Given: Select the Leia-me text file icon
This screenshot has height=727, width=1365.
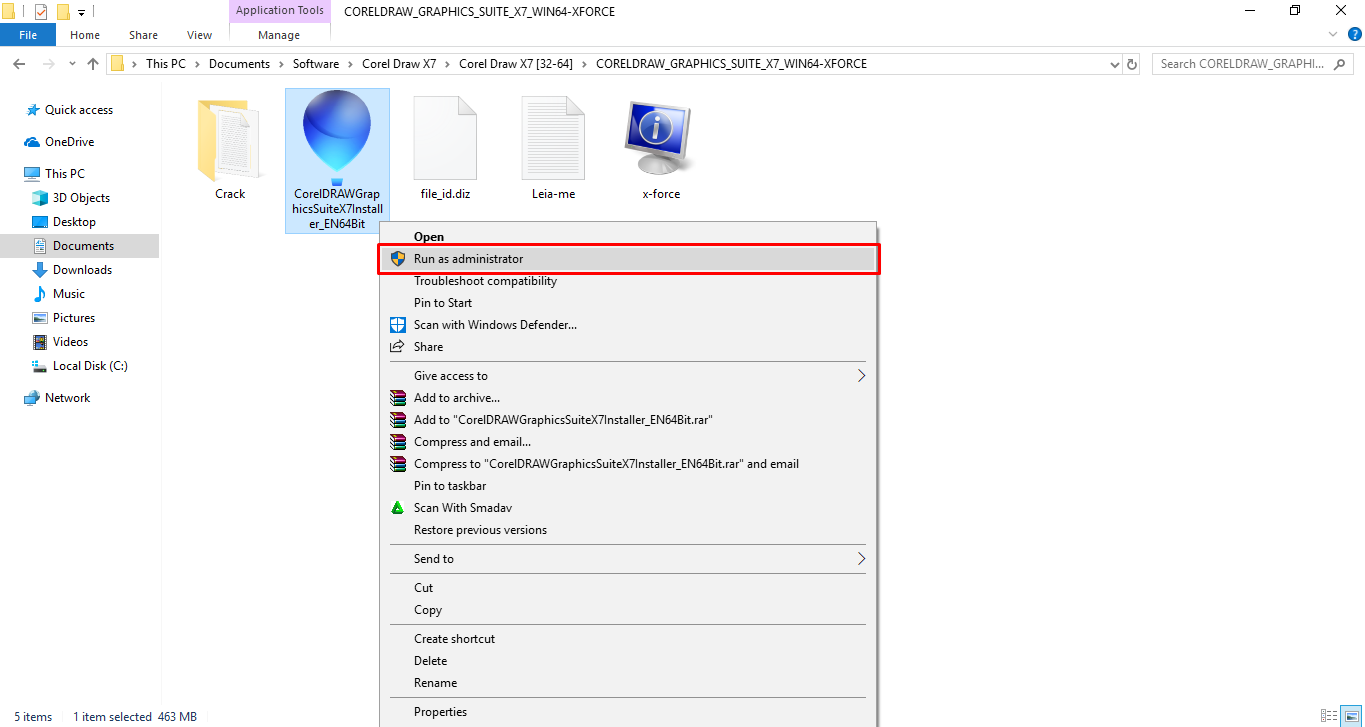Looking at the screenshot, I should point(553,138).
